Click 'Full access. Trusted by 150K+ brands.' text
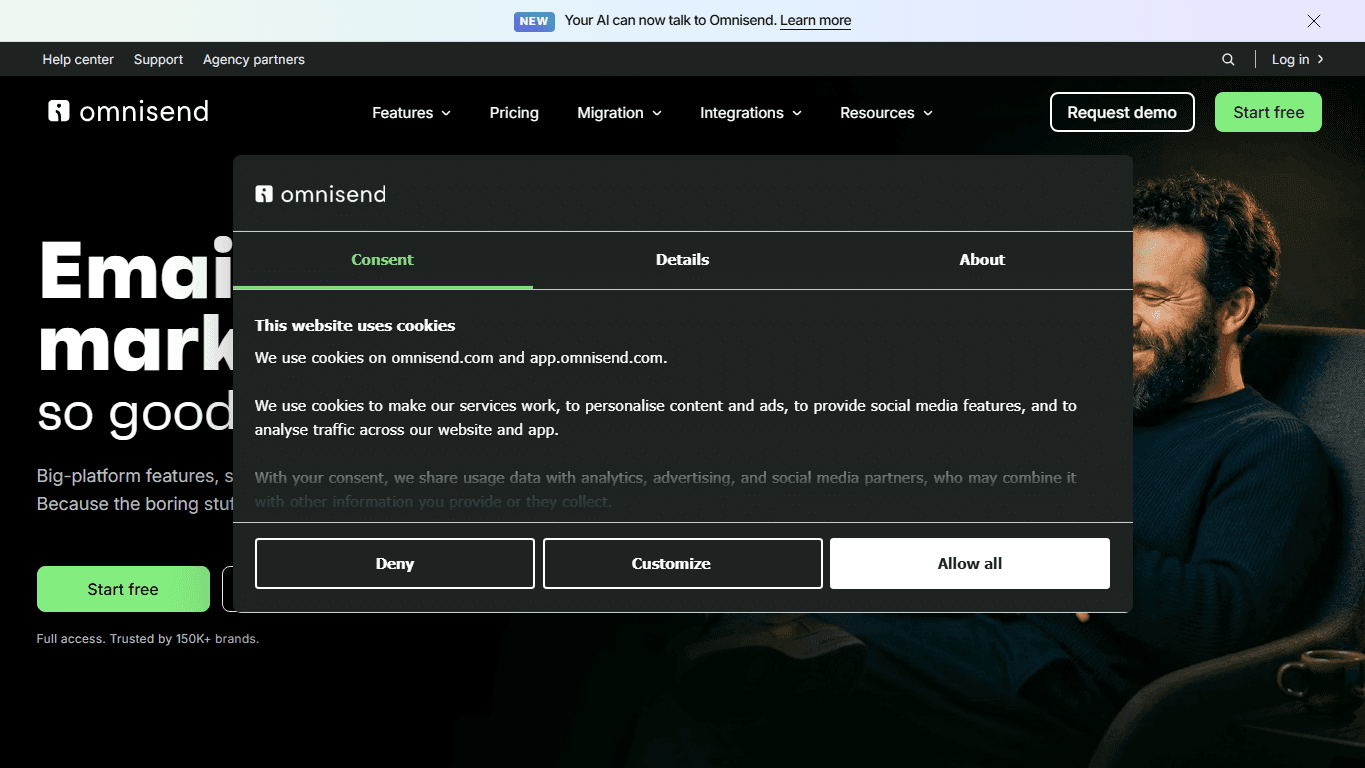The width and height of the screenshot is (1365, 768). (148, 638)
